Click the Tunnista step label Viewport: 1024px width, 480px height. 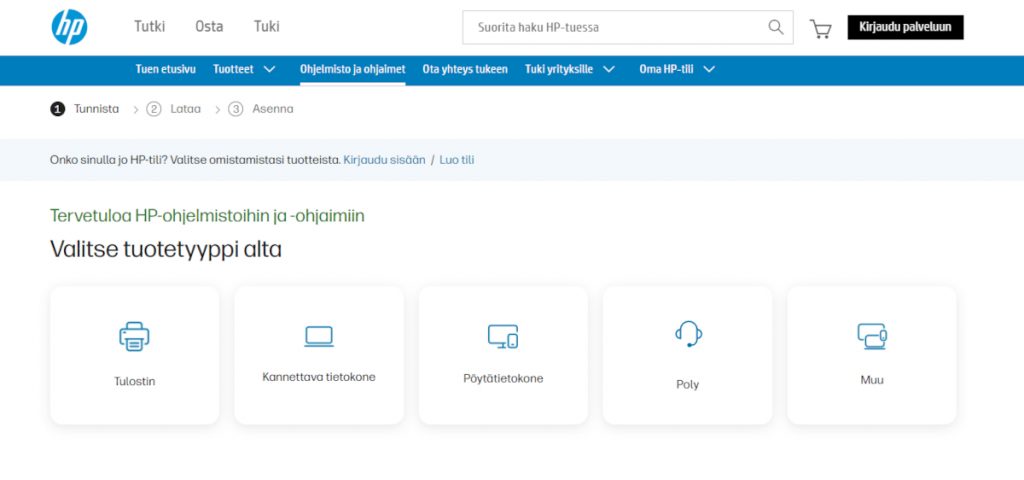96,109
